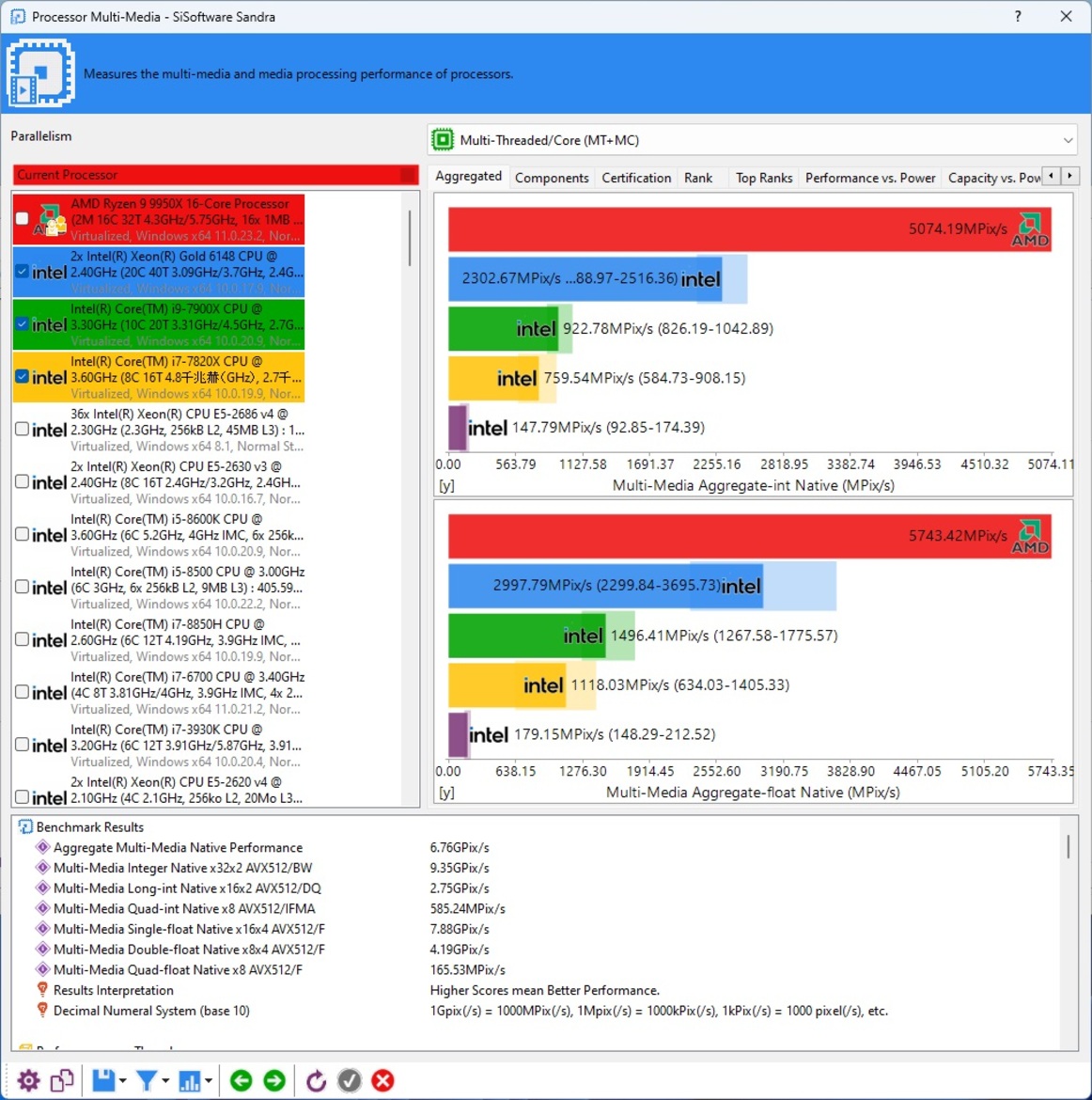Open the Rank tab
The height and width of the screenshot is (1100, 1092).
698,179
